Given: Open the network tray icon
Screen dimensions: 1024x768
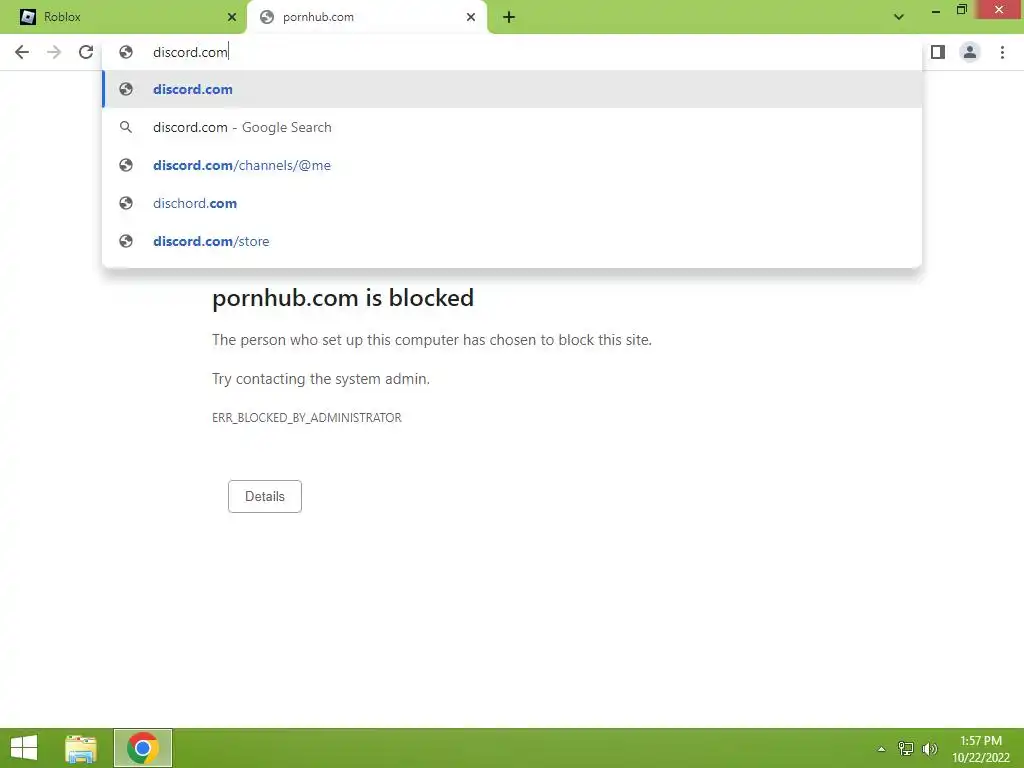Looking at the screenshot, I should [905, 748].
